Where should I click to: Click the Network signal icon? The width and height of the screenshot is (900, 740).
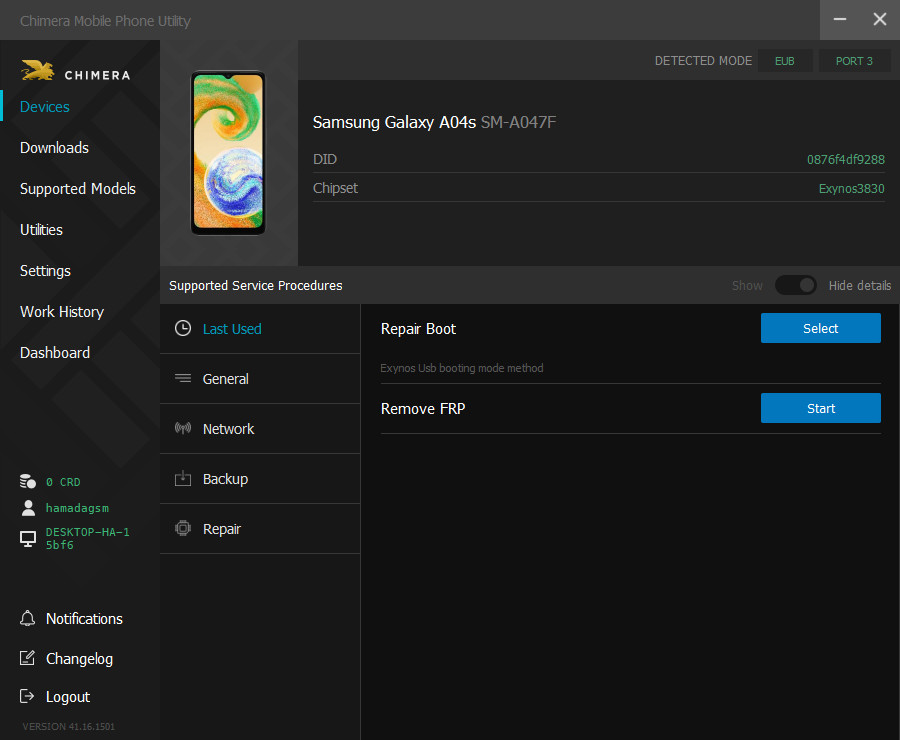tap(183, 428)
